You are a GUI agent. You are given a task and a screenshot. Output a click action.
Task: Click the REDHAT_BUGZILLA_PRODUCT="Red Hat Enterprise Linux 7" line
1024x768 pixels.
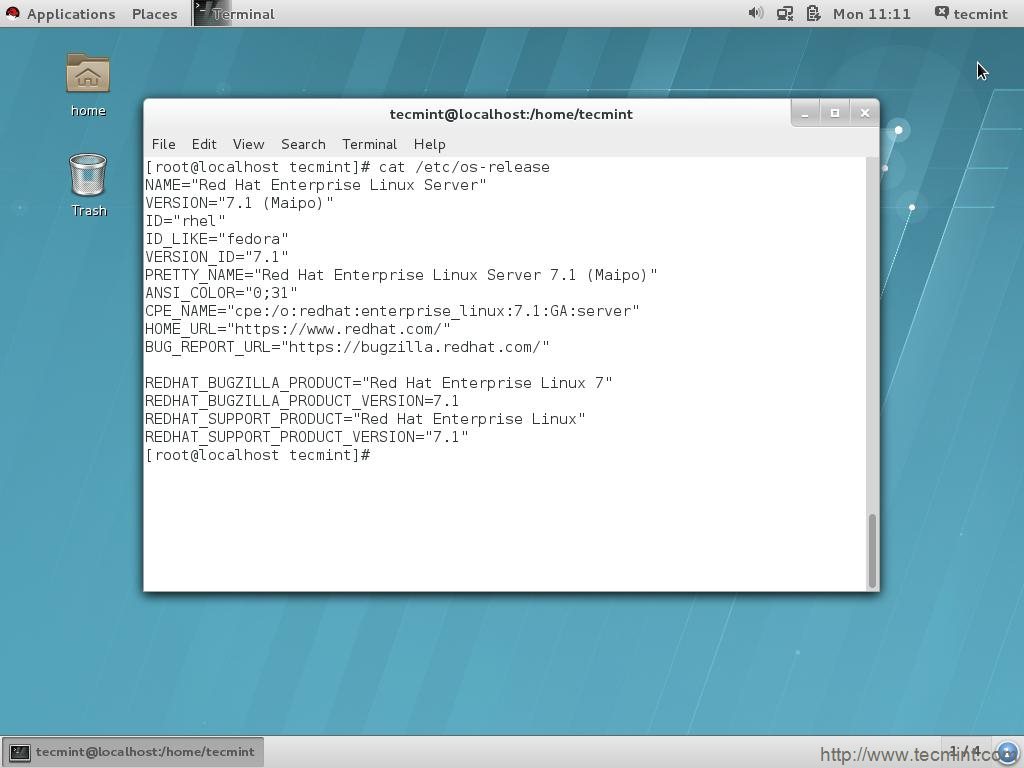coord(378,383)
